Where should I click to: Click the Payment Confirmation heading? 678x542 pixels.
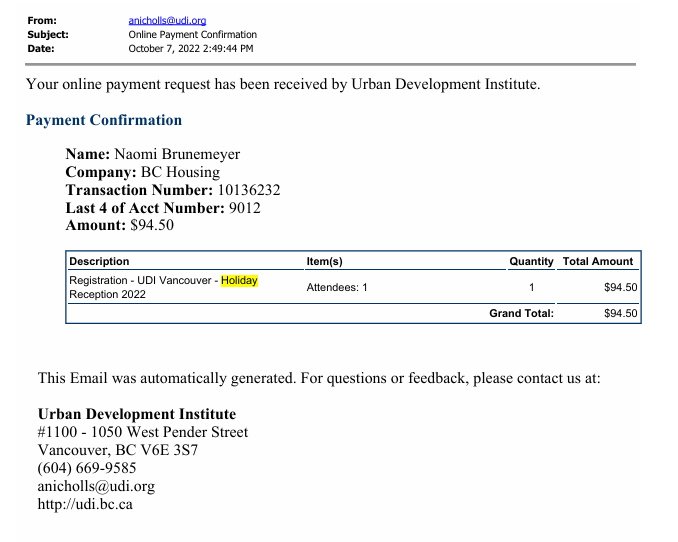pyautogui.click(x=104, y=120)
